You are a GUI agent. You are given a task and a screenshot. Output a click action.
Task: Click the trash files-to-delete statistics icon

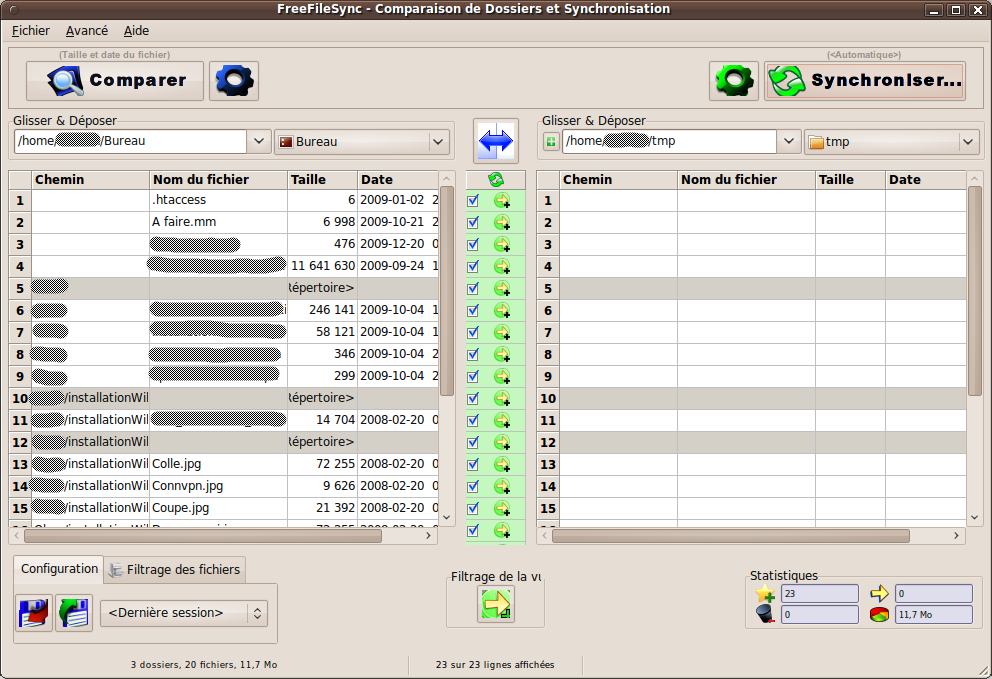[x=765, y=614]
